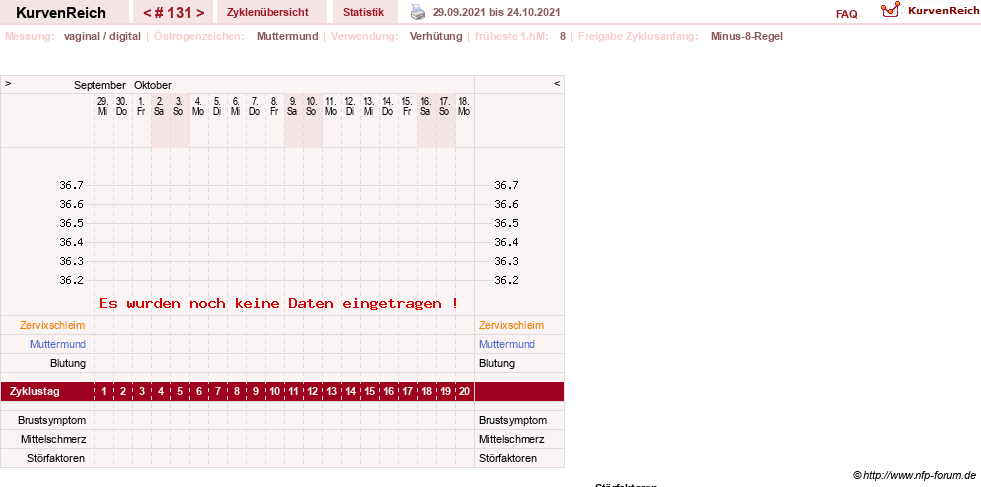Click date column '29. Mi'
This screenshot has width=981, height=487.
tap(103, 106)
